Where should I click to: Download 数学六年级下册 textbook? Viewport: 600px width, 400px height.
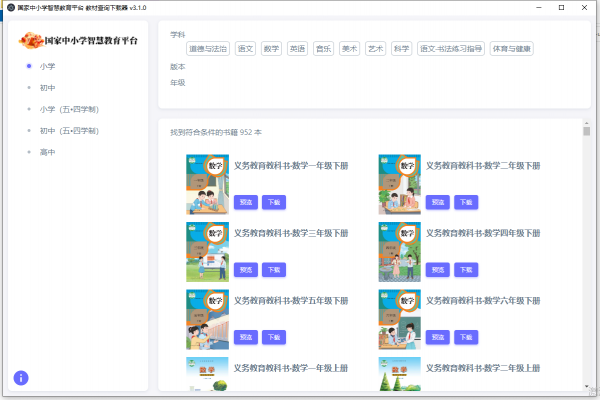coord(466,337)
